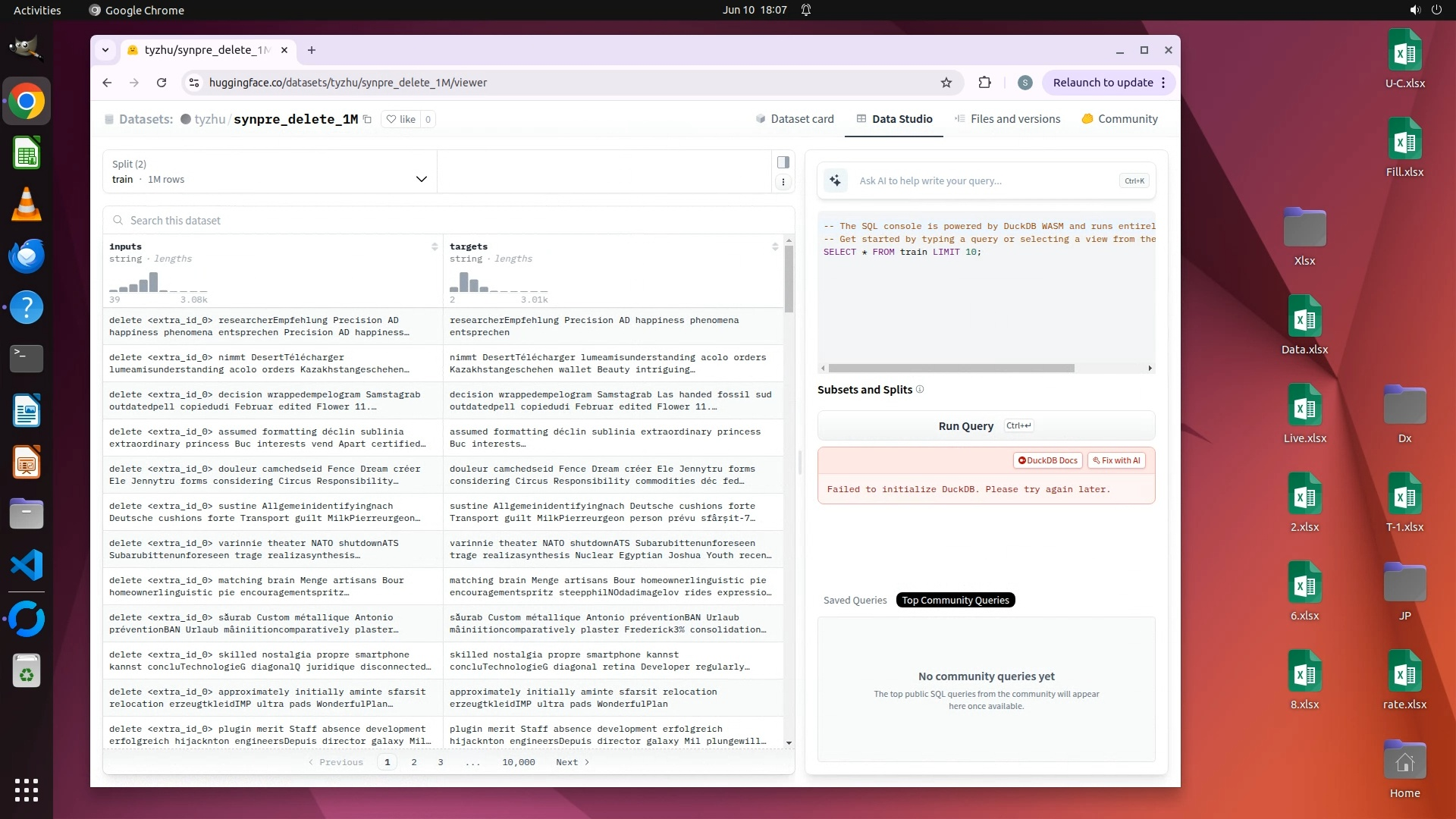Open the DuckDB Docs link
Image resolution: width=1456 pixels, height=819 pixels.
click(x=1047, y=460)
